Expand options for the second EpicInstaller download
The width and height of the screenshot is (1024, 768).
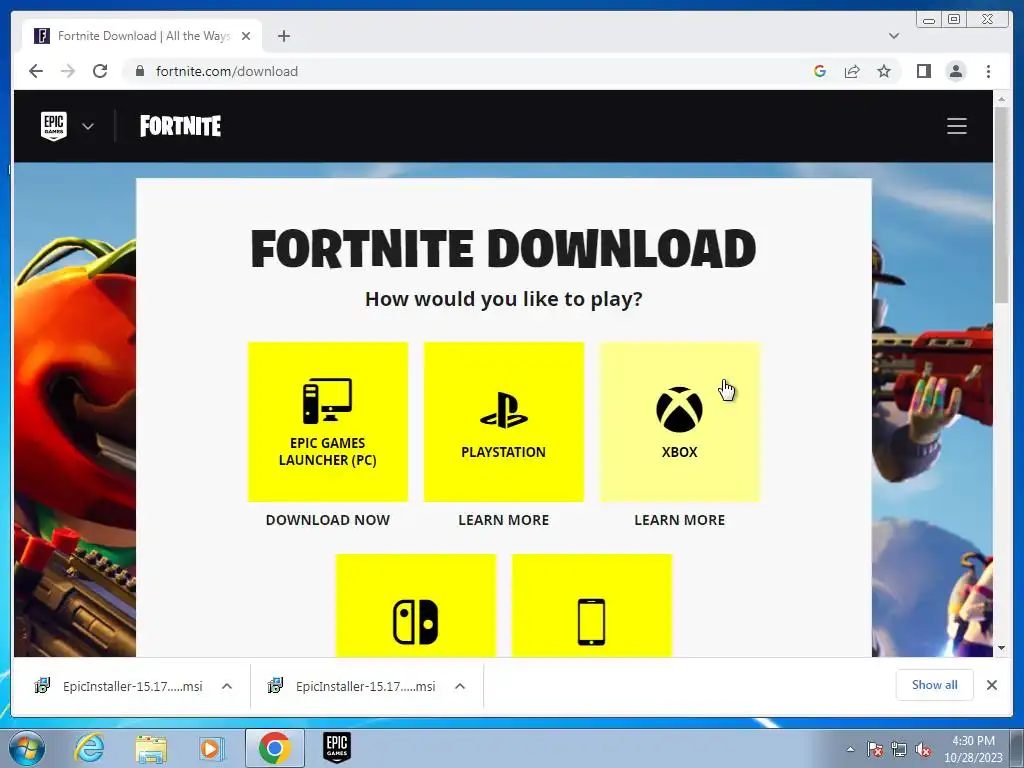[460, 686]
